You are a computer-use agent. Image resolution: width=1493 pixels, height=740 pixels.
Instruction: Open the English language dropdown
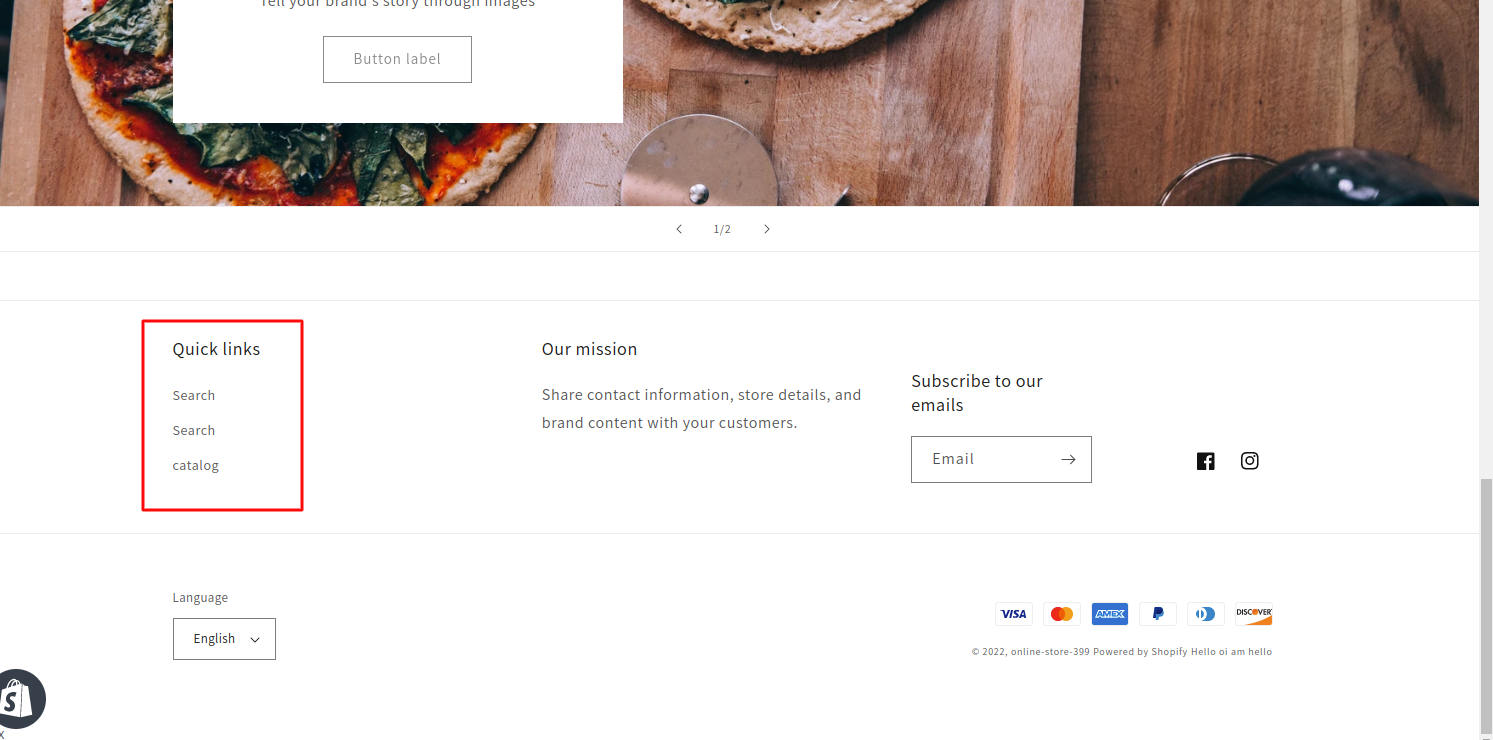[224, 639]
